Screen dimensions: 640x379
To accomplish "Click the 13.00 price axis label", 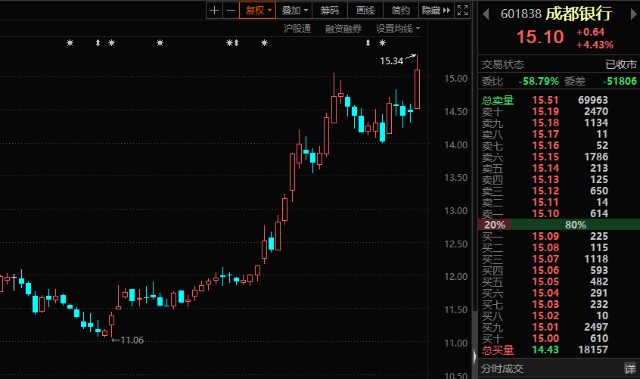I will (x=456, y=211).
